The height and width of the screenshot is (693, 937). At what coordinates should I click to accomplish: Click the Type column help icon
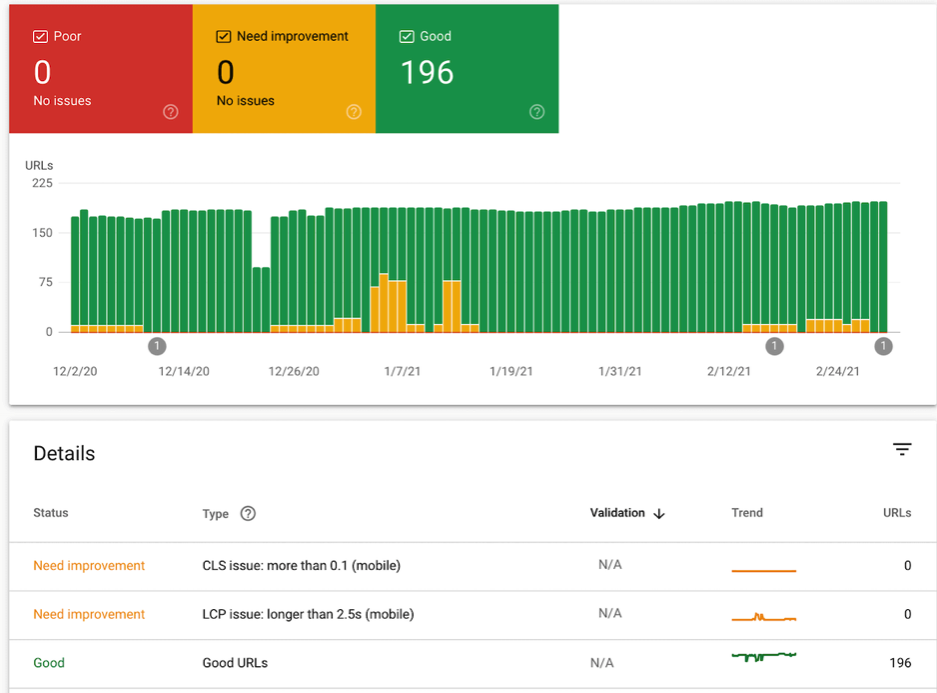[248, 513]
